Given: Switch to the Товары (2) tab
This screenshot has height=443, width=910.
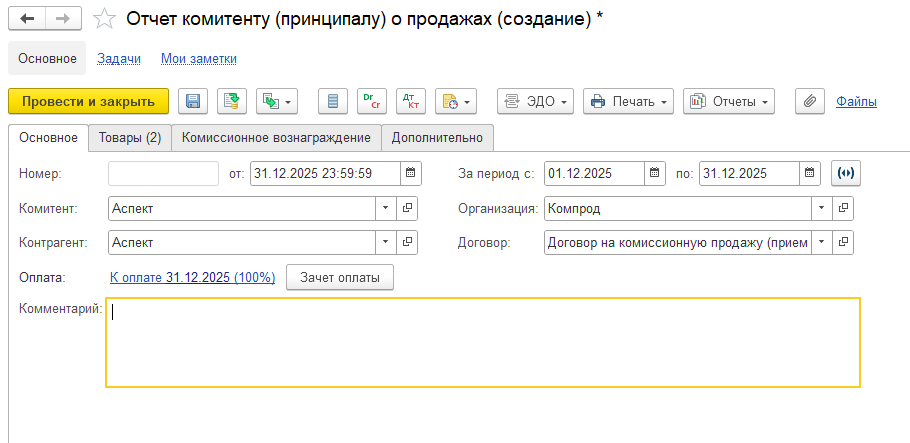Looking at the screenshot, I should coord(130,137).
